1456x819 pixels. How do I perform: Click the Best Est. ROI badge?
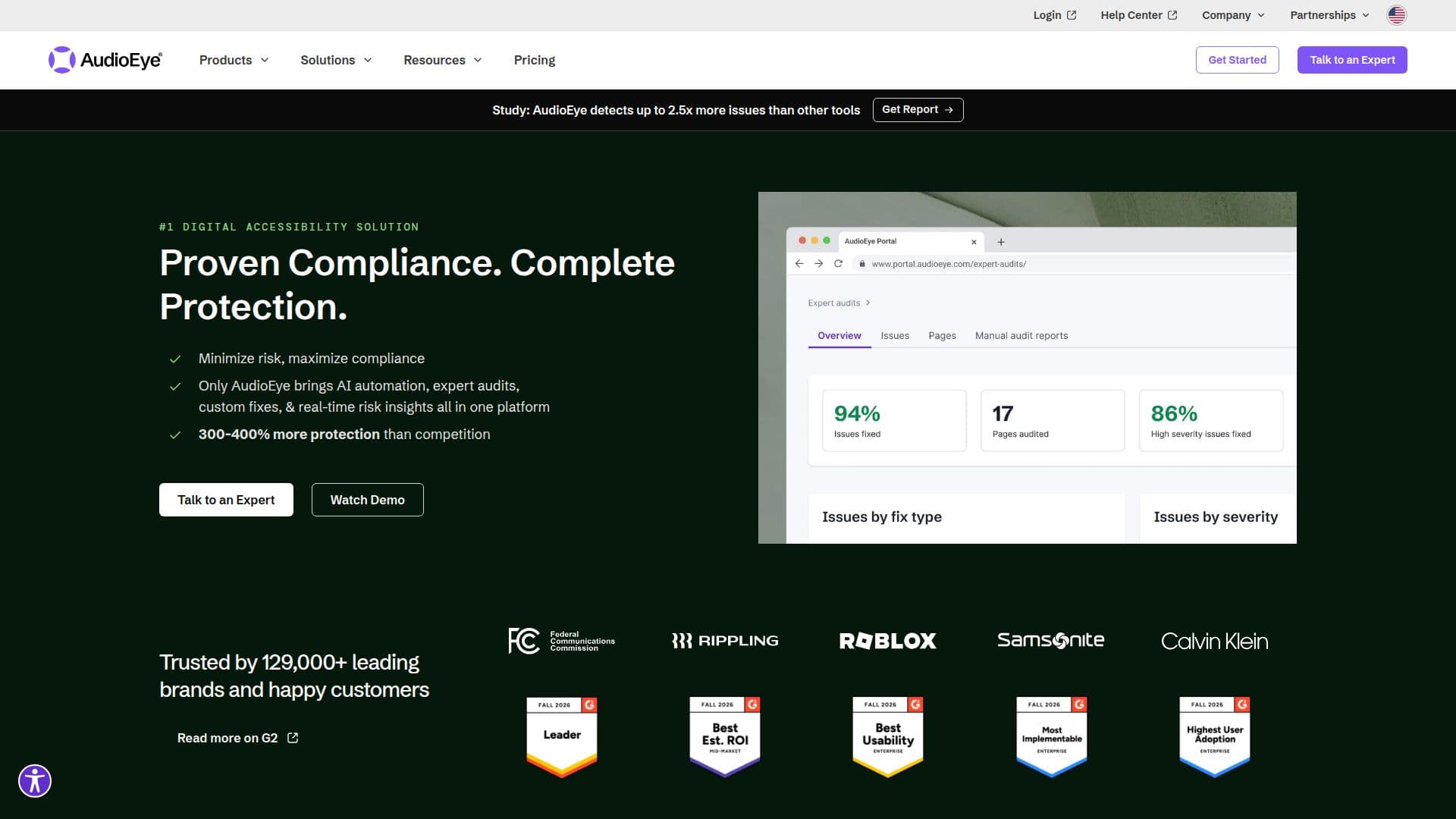[725, 737]
